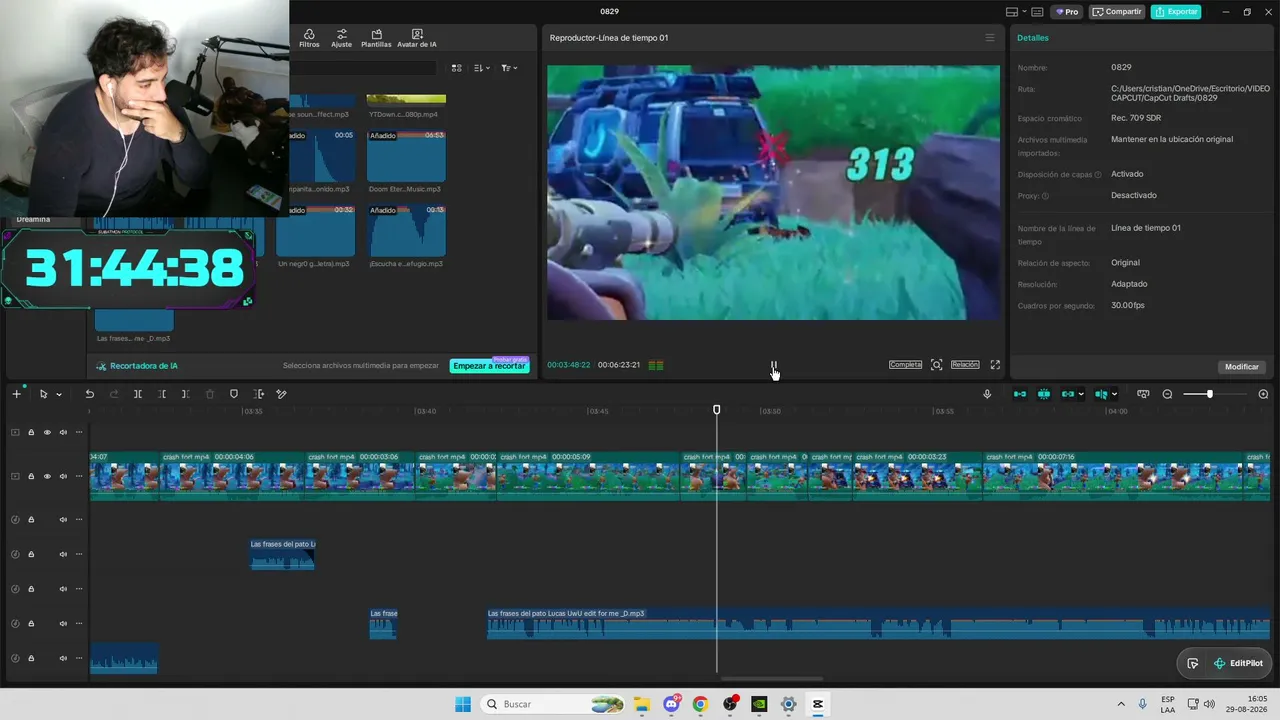Set the timeline zoom slider handle
1280x720 pixels.
point(1209,394)
